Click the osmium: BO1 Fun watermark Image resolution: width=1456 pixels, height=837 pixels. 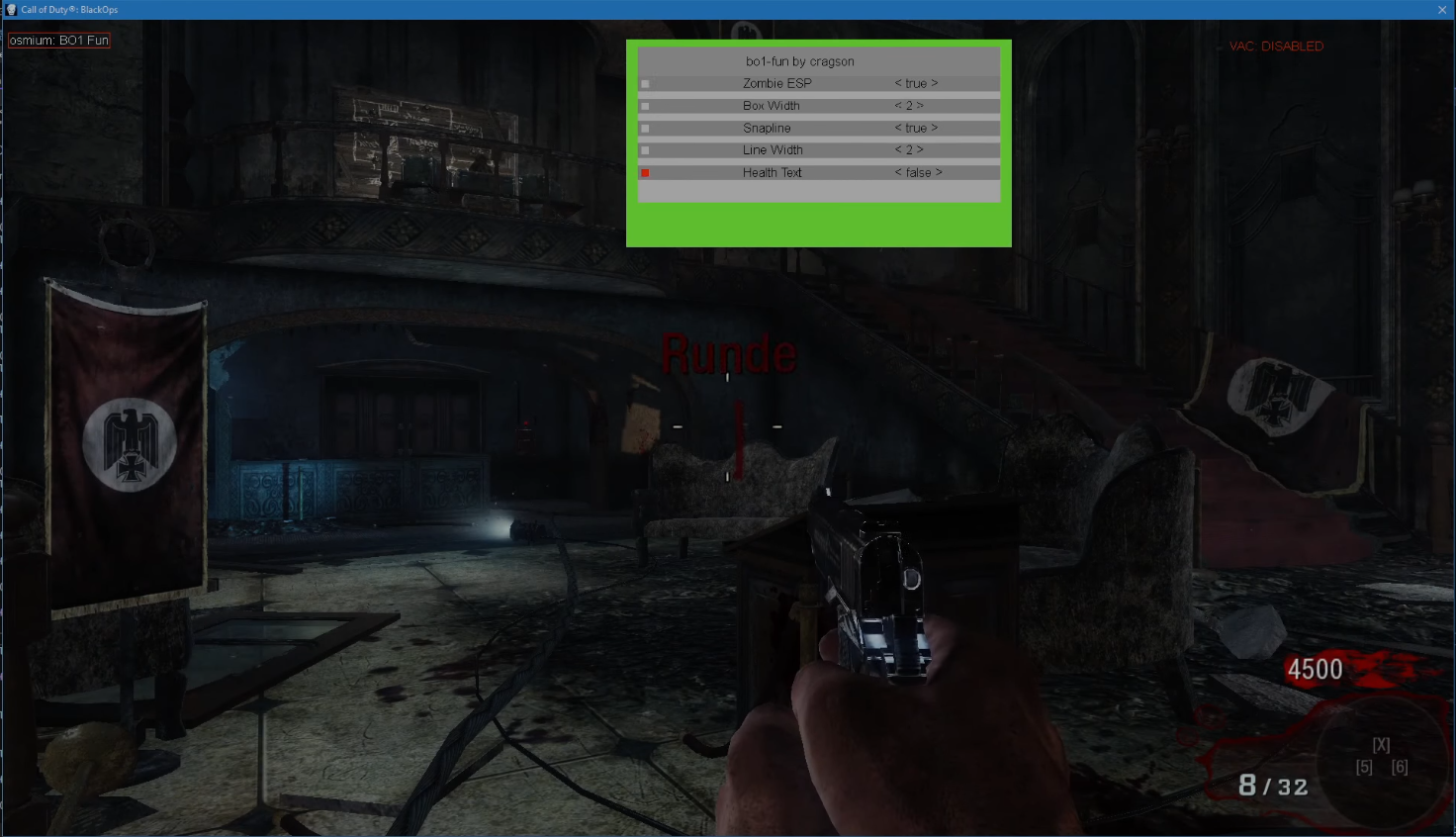tap(59, 41)
